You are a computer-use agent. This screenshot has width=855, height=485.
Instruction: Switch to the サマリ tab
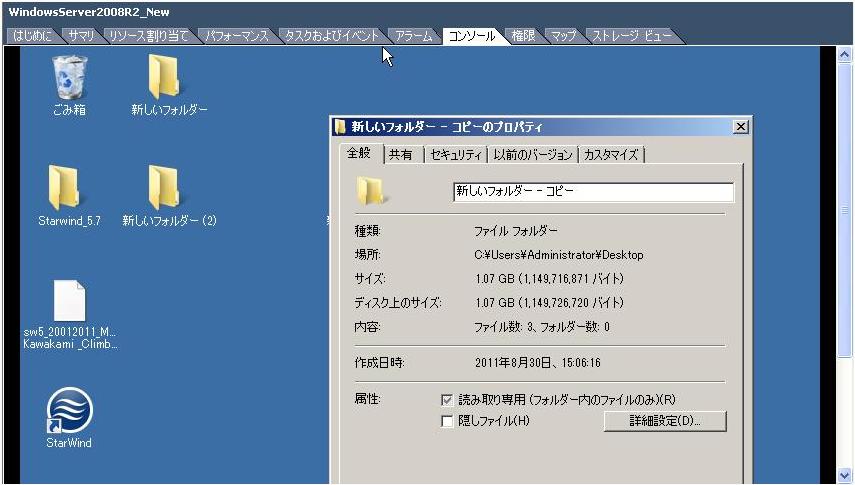point(81,36)
